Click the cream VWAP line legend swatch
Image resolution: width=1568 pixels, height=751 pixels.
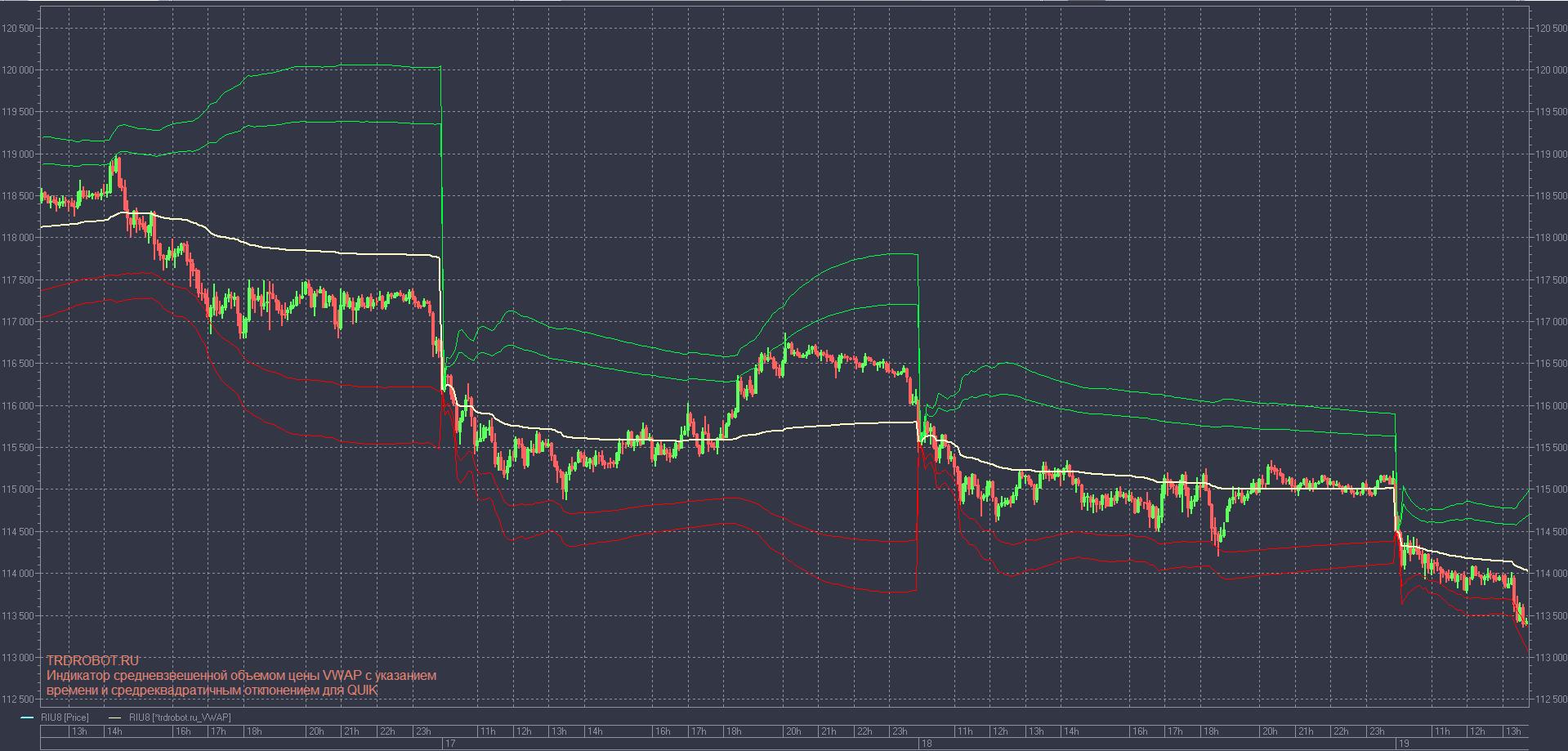[x=115, y=717]
